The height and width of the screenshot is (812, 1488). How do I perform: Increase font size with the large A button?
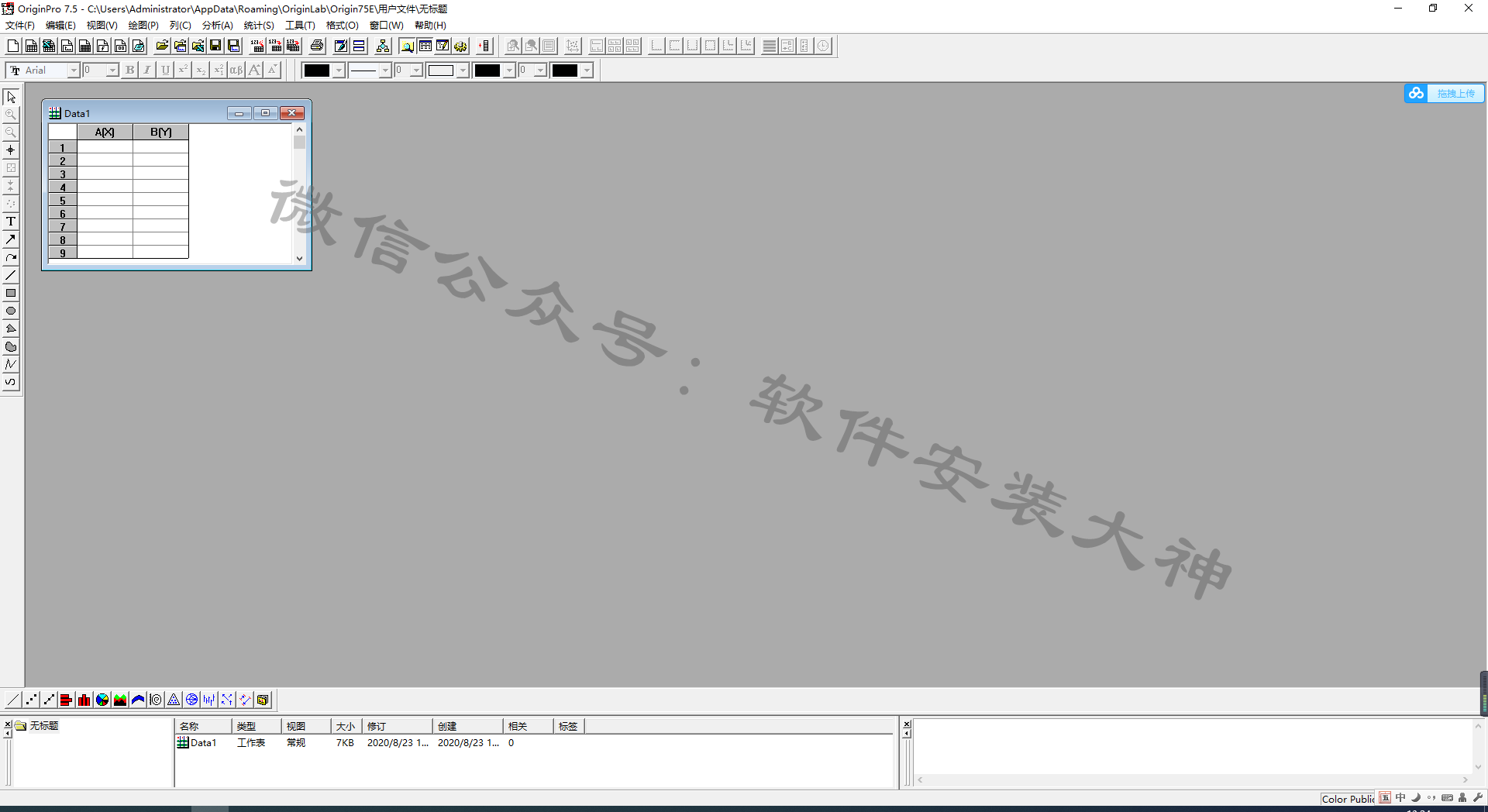pos(254,71)
